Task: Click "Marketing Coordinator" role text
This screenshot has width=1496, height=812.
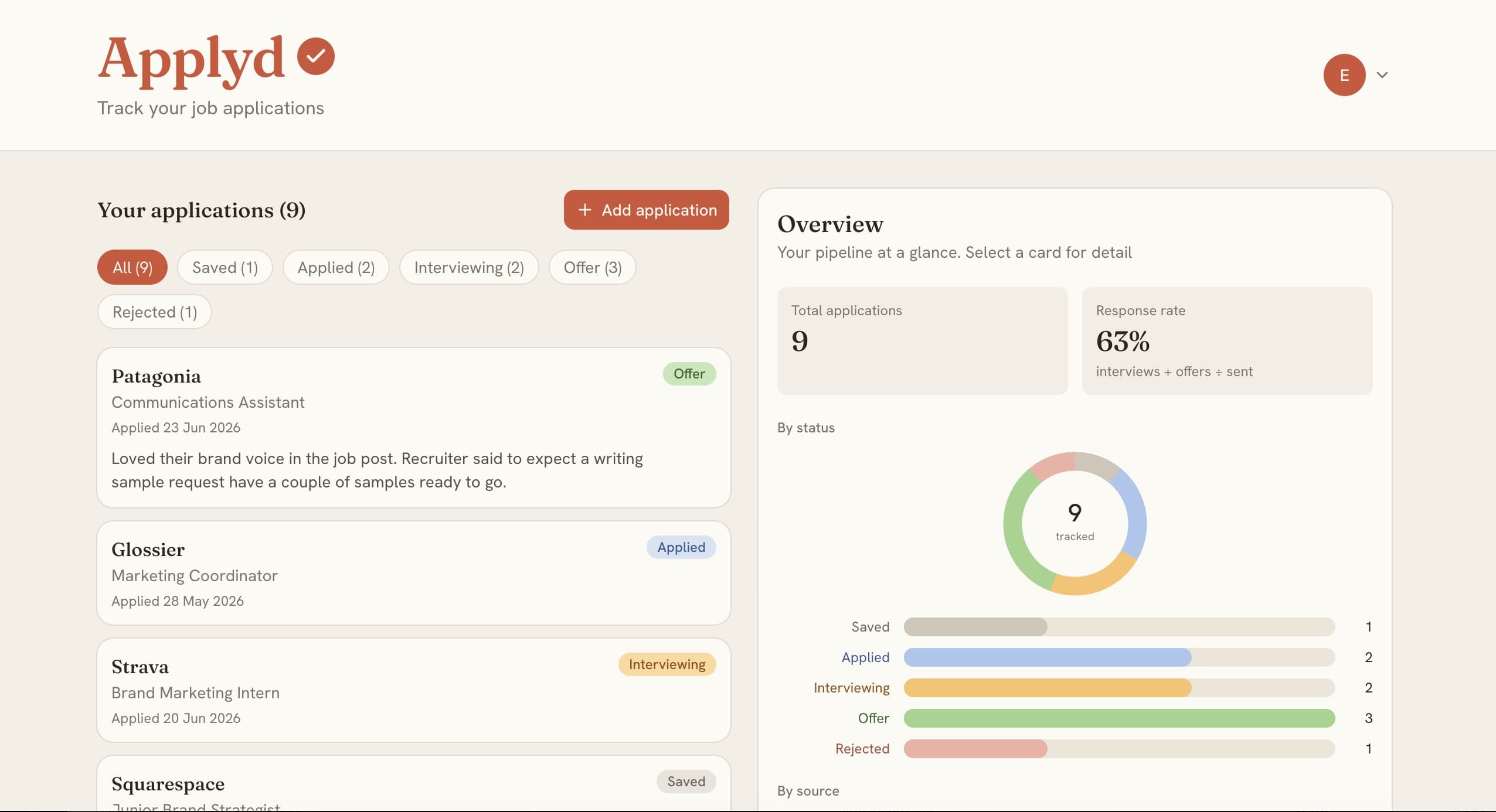Action: tap(195, 576)
